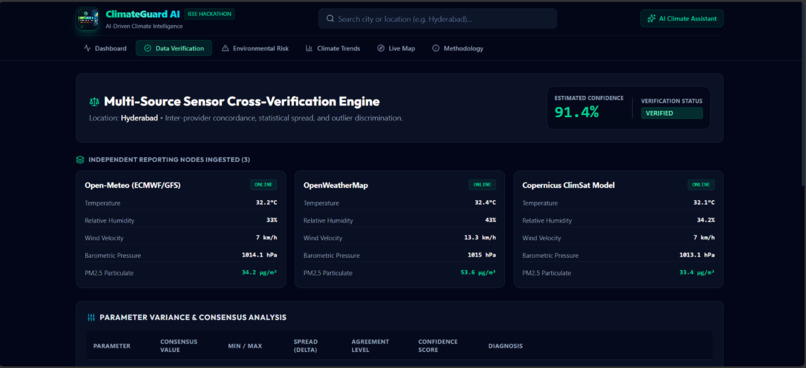
Task: Click the Methodology info icon
Action: click(x=436, y=48)
